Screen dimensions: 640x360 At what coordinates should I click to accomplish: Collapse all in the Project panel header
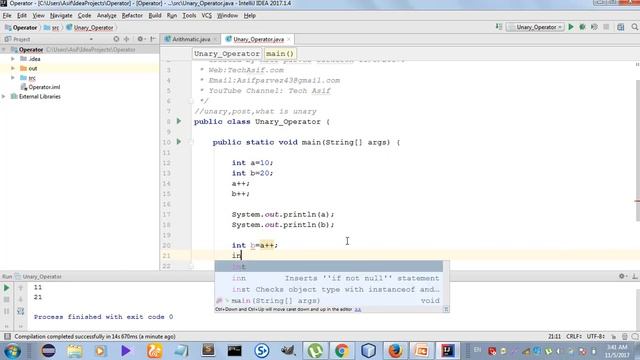[x=127, y=39]
